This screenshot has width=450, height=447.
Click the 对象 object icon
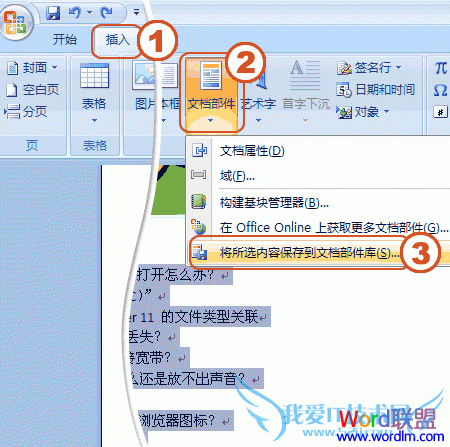(344, 112)
